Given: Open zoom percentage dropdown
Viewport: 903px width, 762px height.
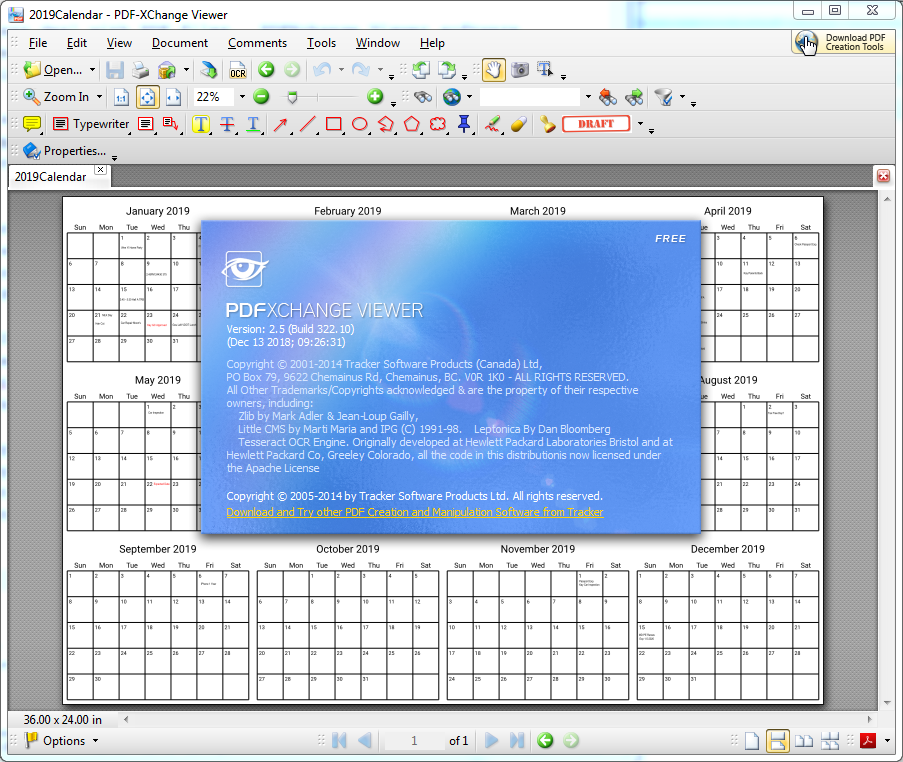Looking at the screenshot, I should [242, 97].
